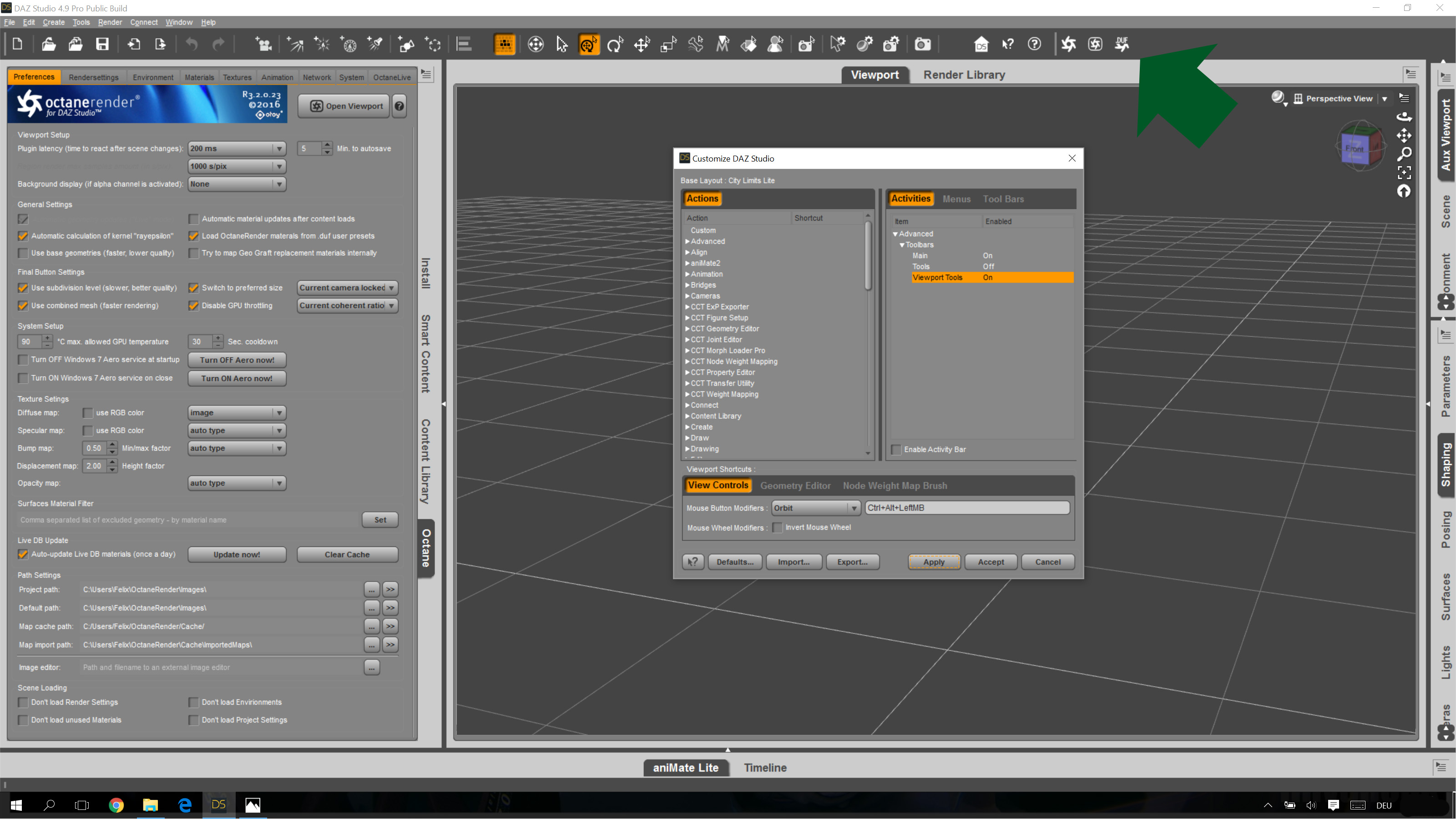1456x819 pixels.
Task: Click the Octane render pinwheel toolbar icon
Action: 1068,44
